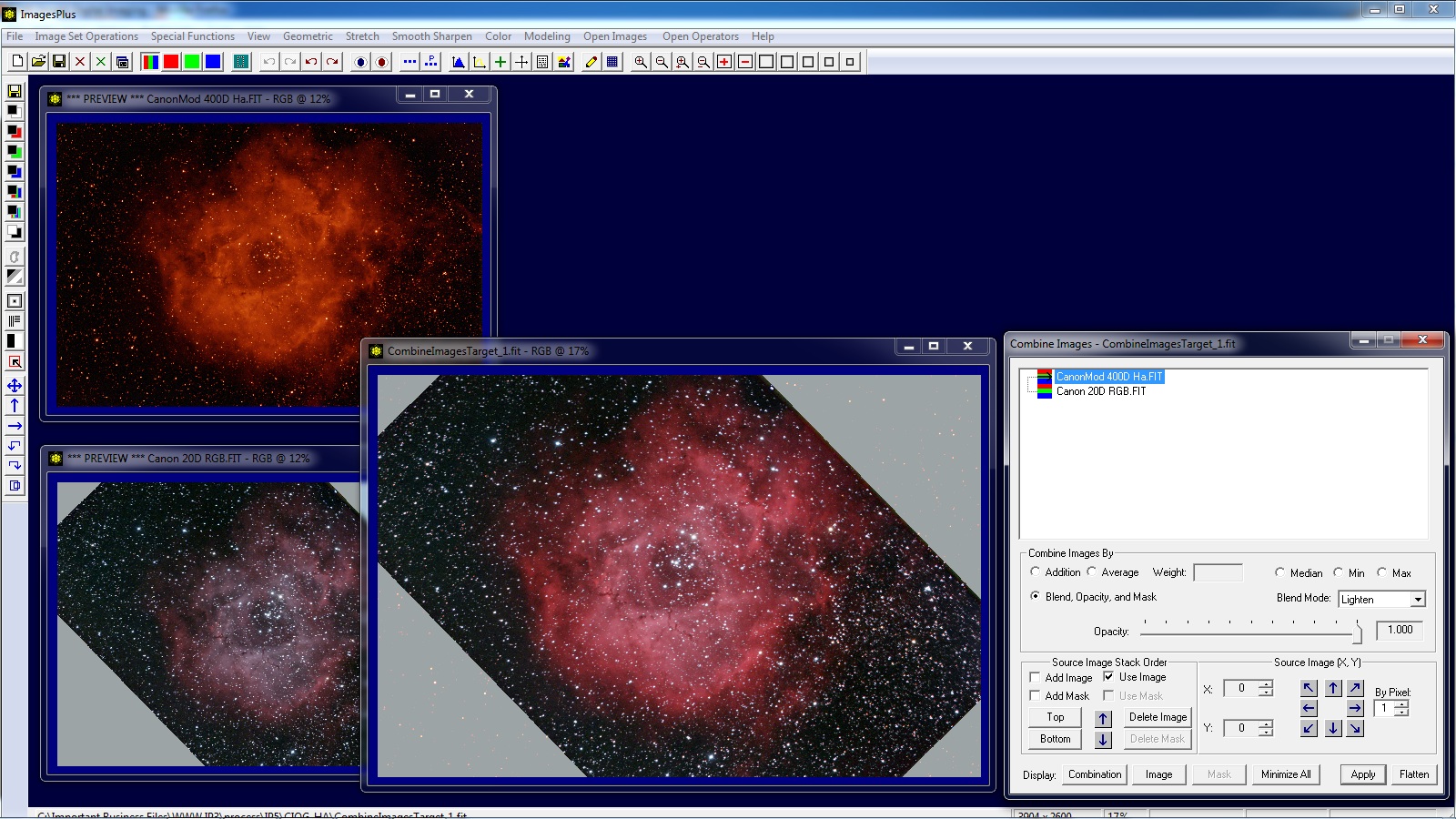The image size is (1456, 819).
Task: Click the Open folder toolbar icon
Action: pos(38,62)
